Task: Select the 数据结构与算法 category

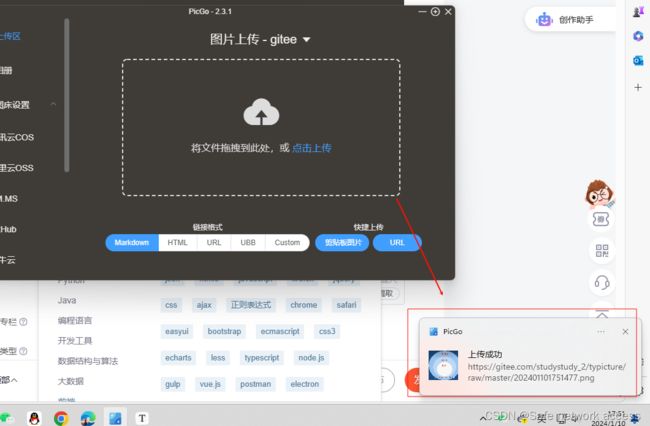Action: (x=87, y=361)
